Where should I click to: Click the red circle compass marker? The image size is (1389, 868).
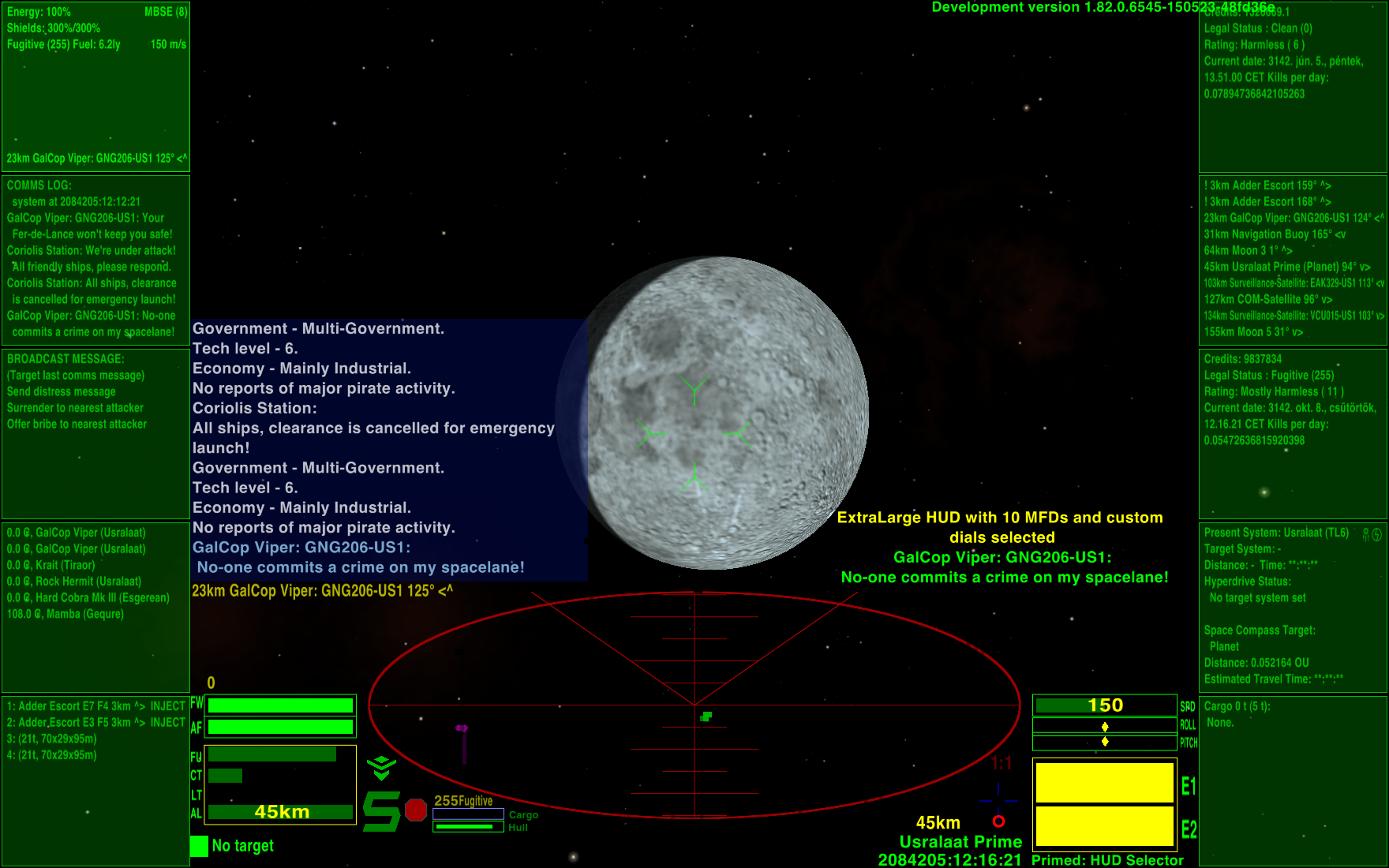point(998,821)
